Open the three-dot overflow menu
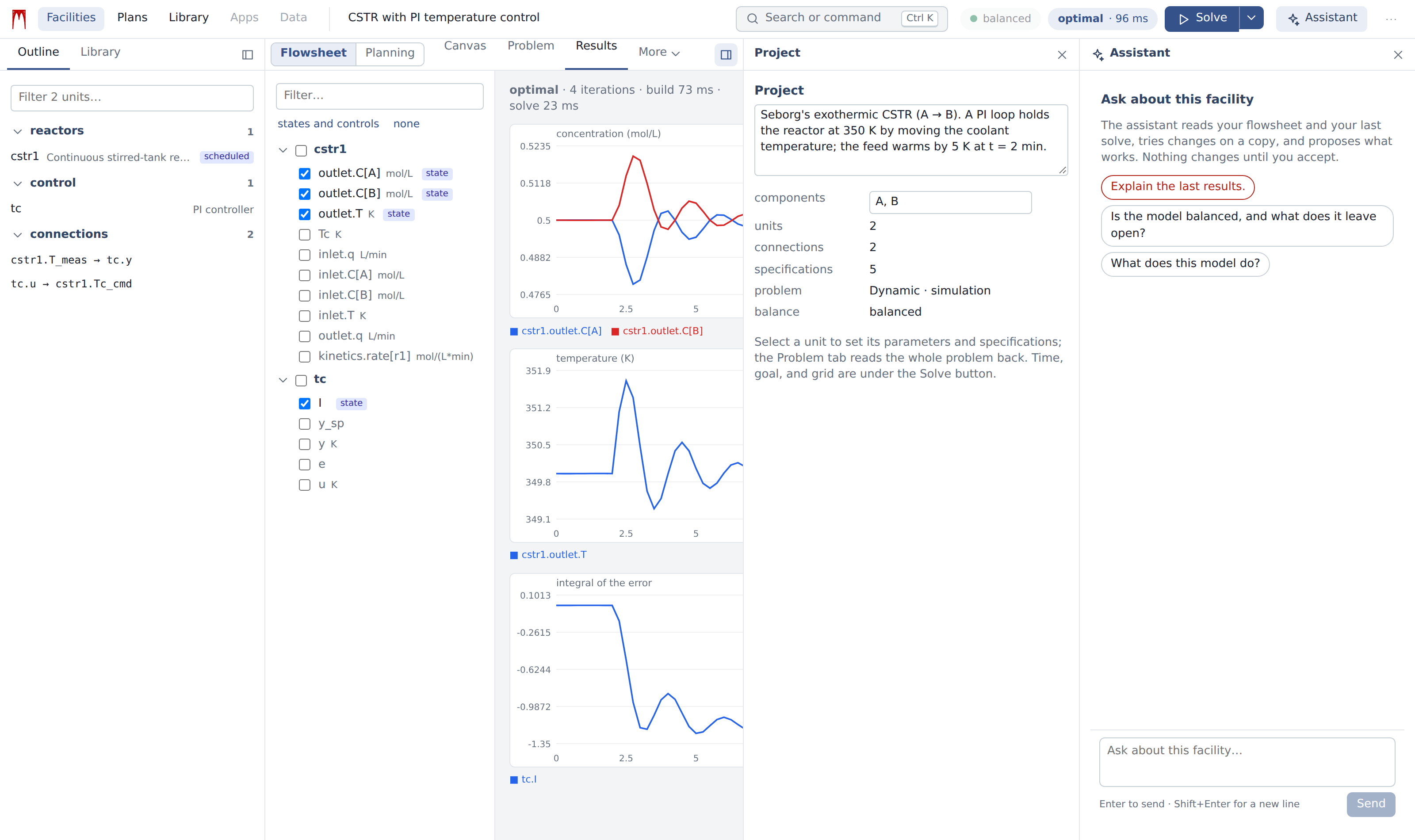This screenshot has width=1415, height=840. pos(1391,19)
